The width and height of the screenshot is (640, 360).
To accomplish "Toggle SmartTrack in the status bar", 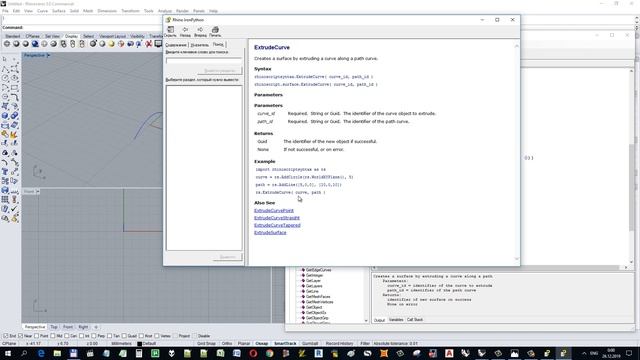I will (285, 344).
